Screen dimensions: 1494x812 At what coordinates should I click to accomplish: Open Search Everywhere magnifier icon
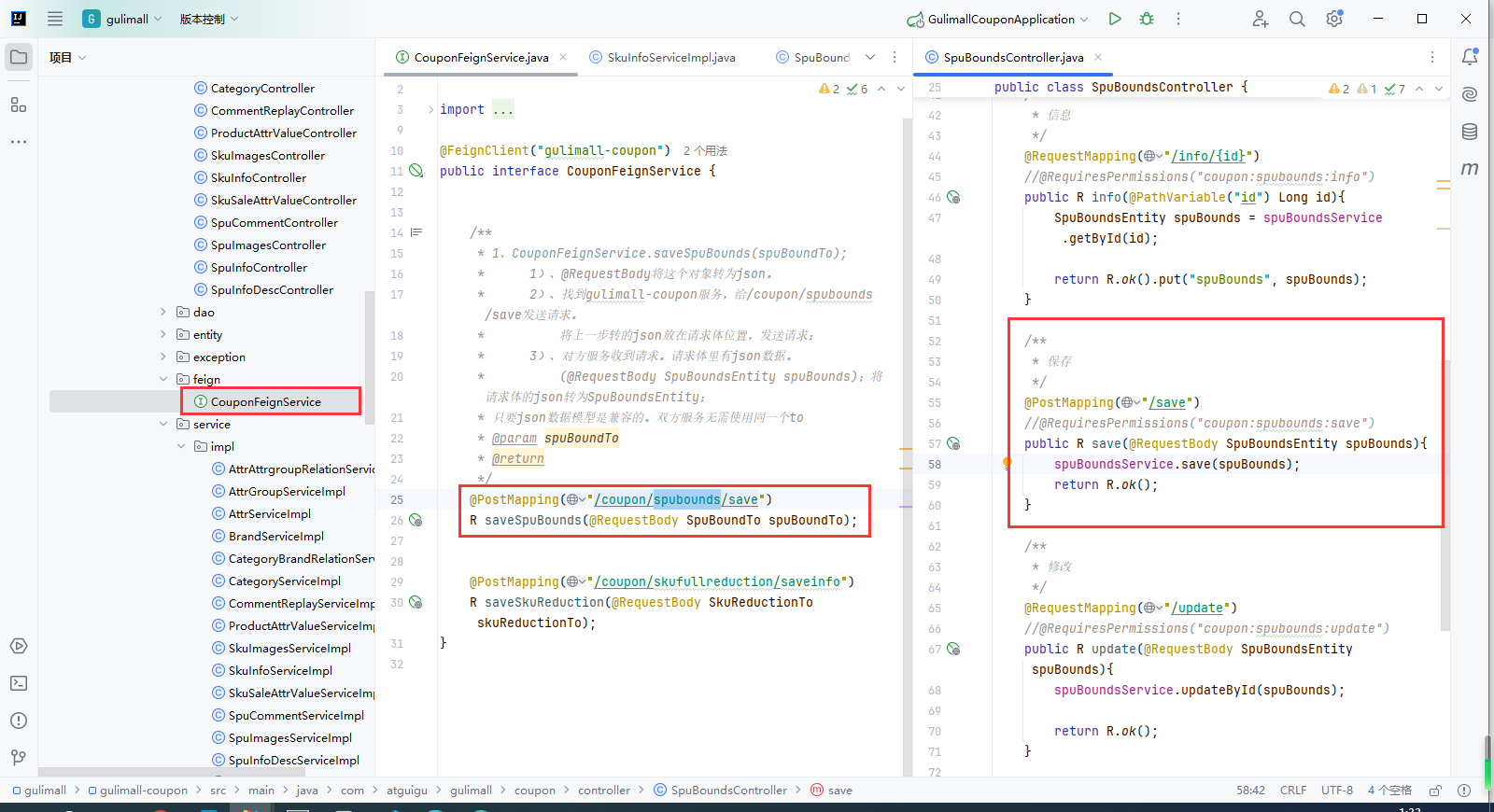[1297, 19]
